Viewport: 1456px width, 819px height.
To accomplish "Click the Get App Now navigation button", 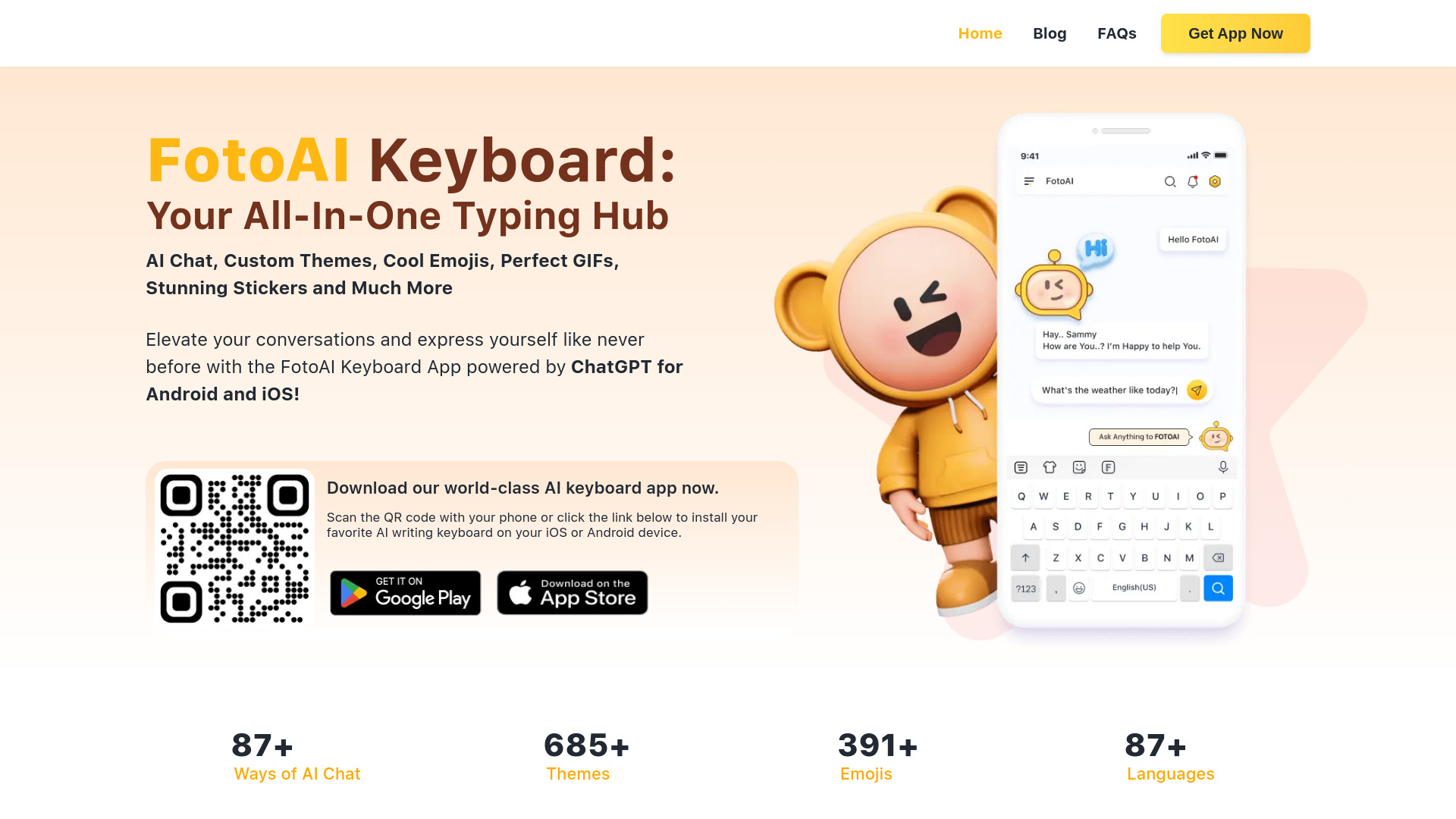I will (1235, 33).
